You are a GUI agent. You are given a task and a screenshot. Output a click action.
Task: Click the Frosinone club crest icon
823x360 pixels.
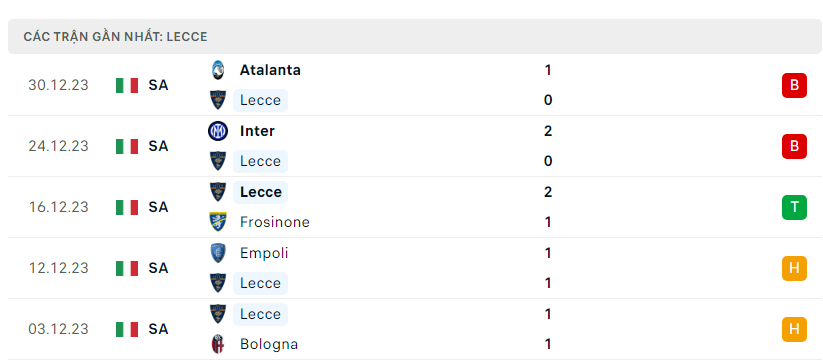tap(217, 222)
